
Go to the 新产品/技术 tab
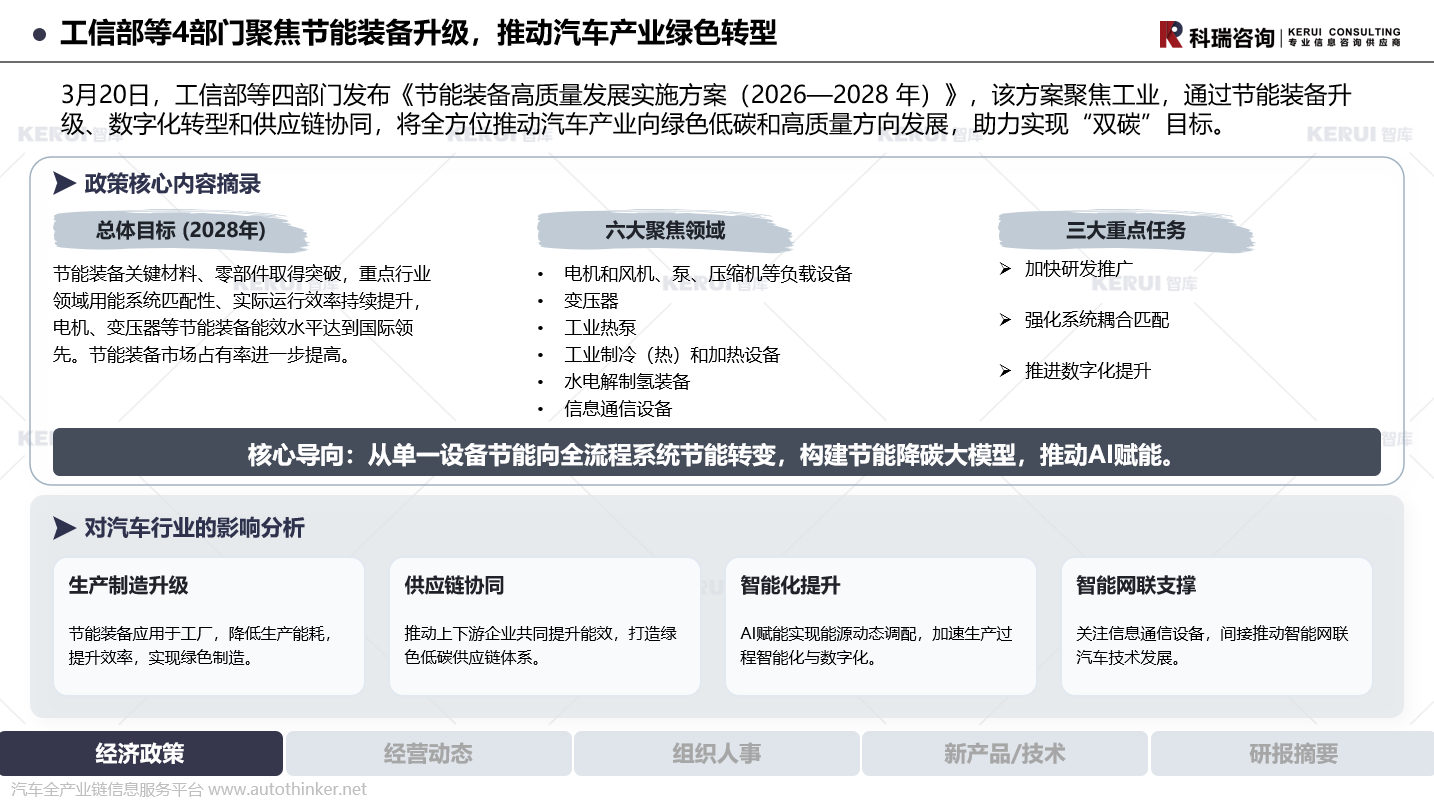click(x=1004, y=754)
